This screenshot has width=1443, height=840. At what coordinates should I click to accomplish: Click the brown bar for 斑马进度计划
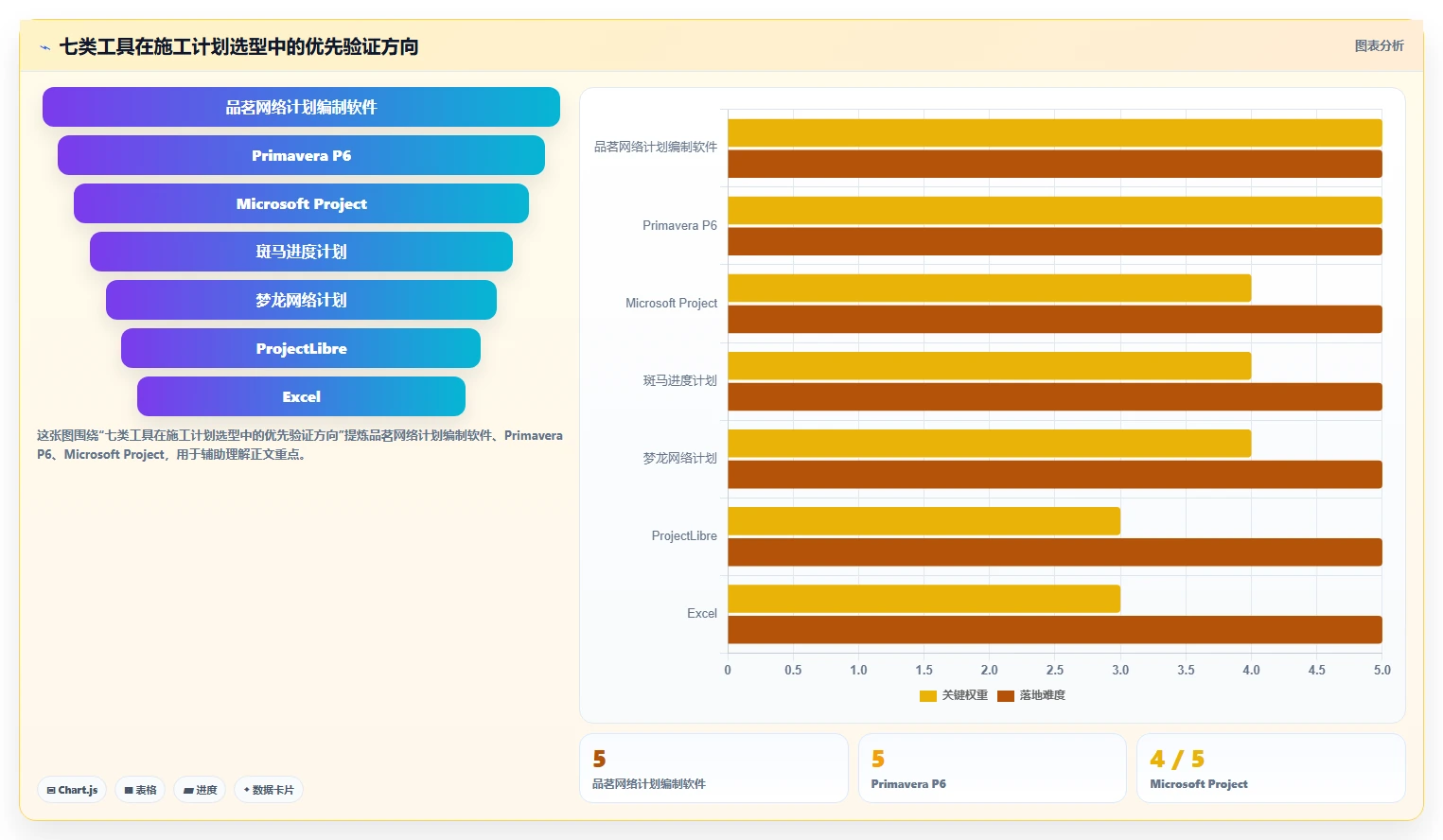tap(1055, 396)
